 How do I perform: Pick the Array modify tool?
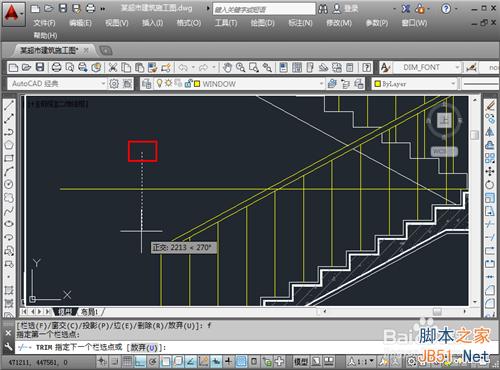point(490,158)
